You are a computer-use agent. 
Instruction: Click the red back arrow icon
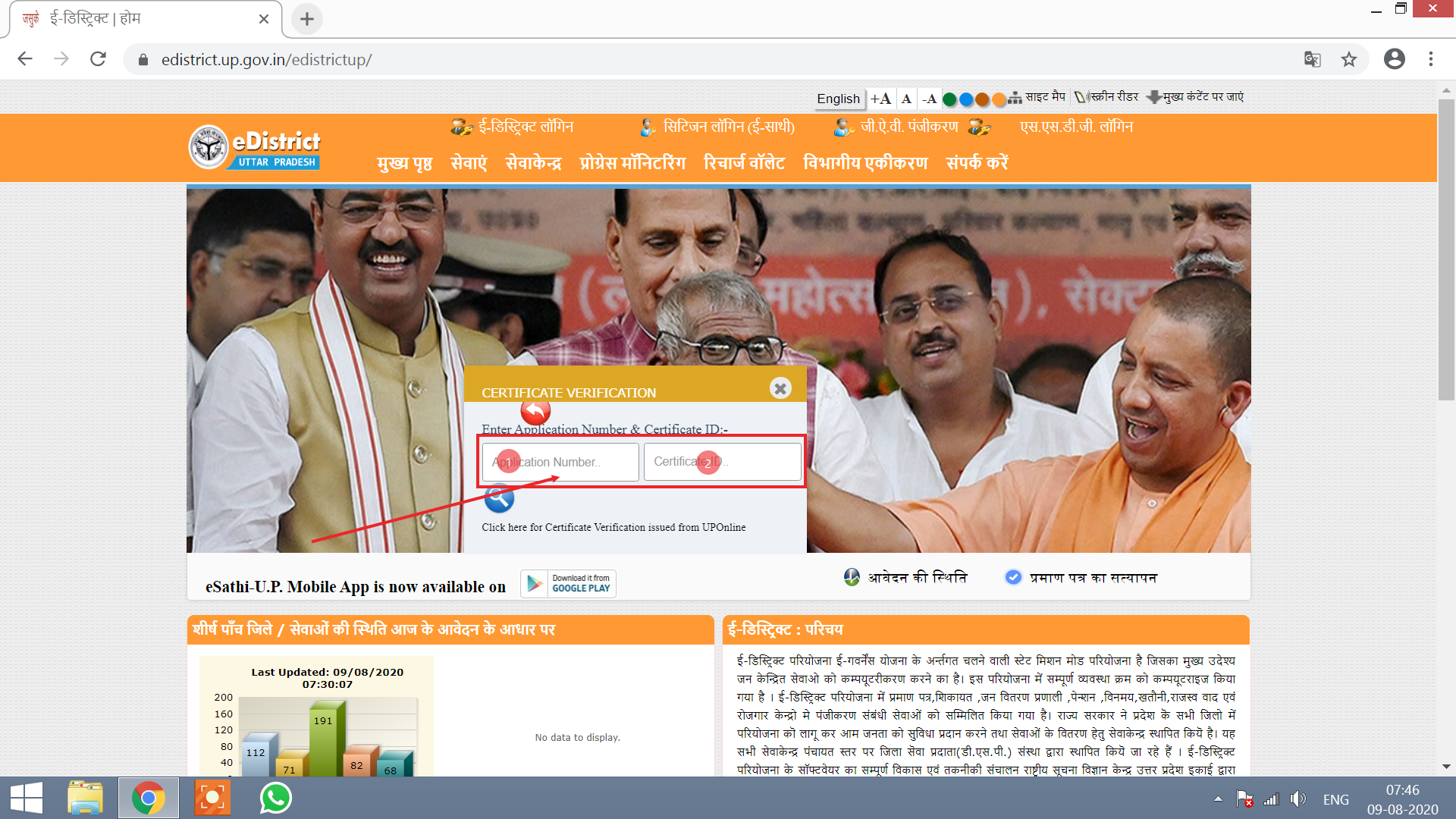point(535,411)
